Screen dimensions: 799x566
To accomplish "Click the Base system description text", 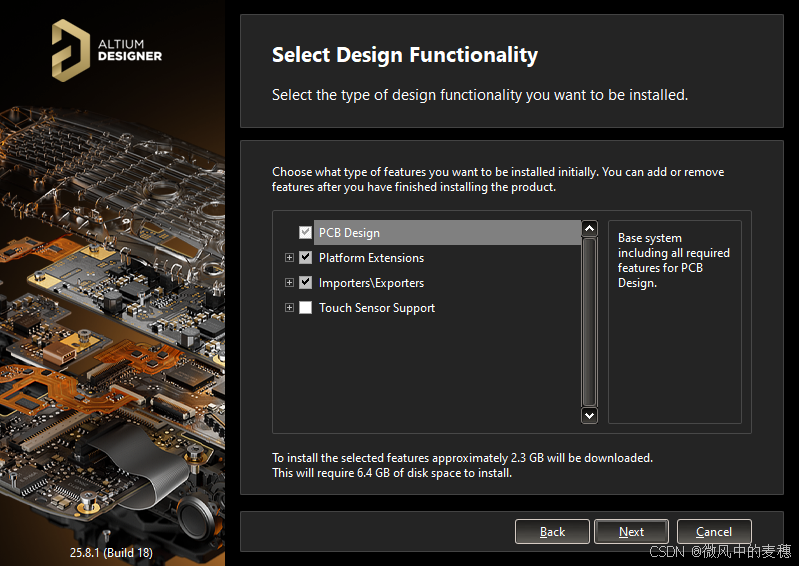I will point(673,260).
